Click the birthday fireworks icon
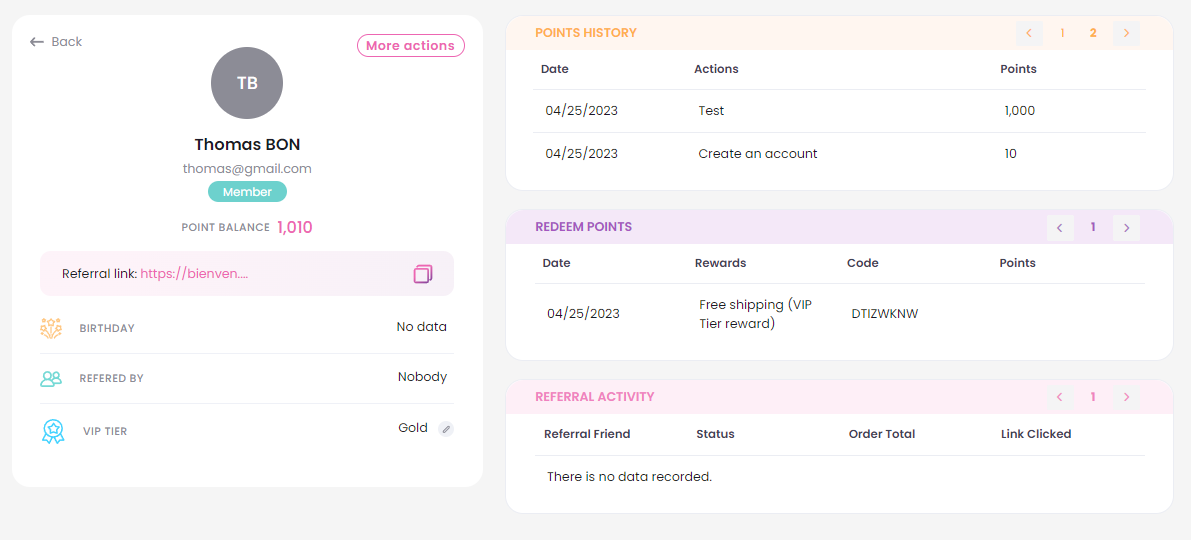The height and width of the screenshot is (540, 1191). (51, 328)
